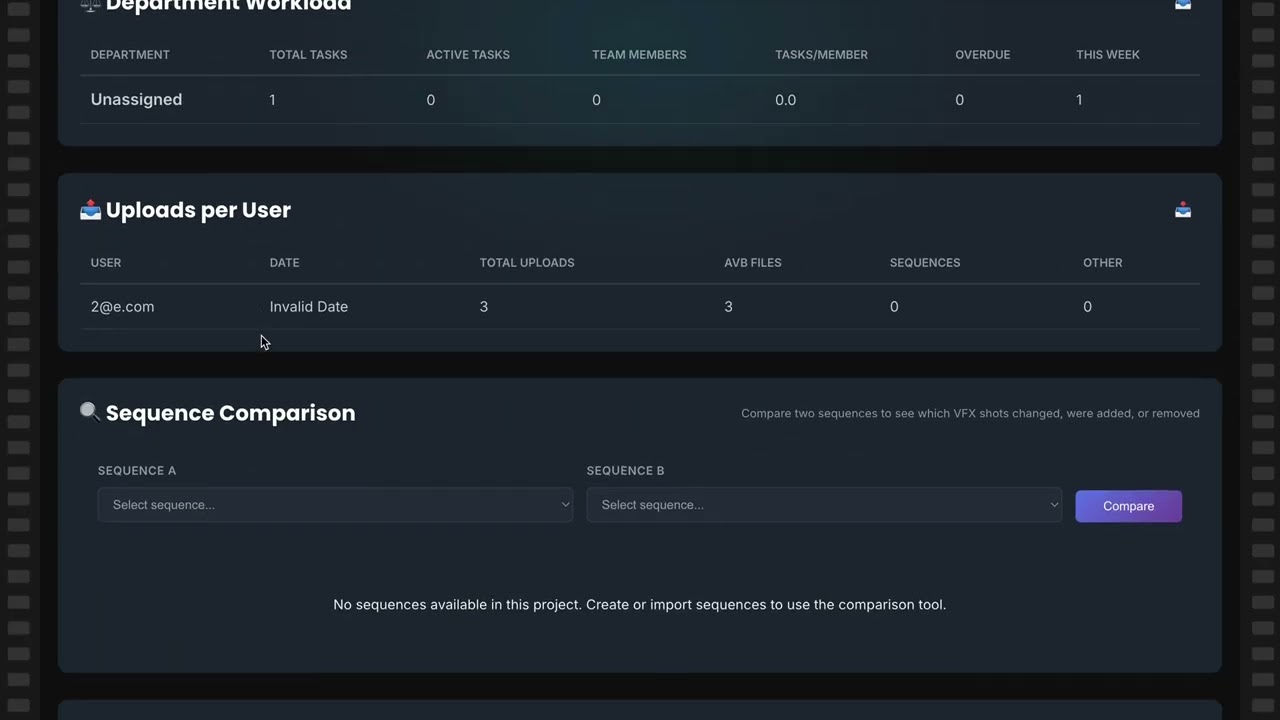Click the USER column header
1280x720 pixels.
click(x=106, y=263)
